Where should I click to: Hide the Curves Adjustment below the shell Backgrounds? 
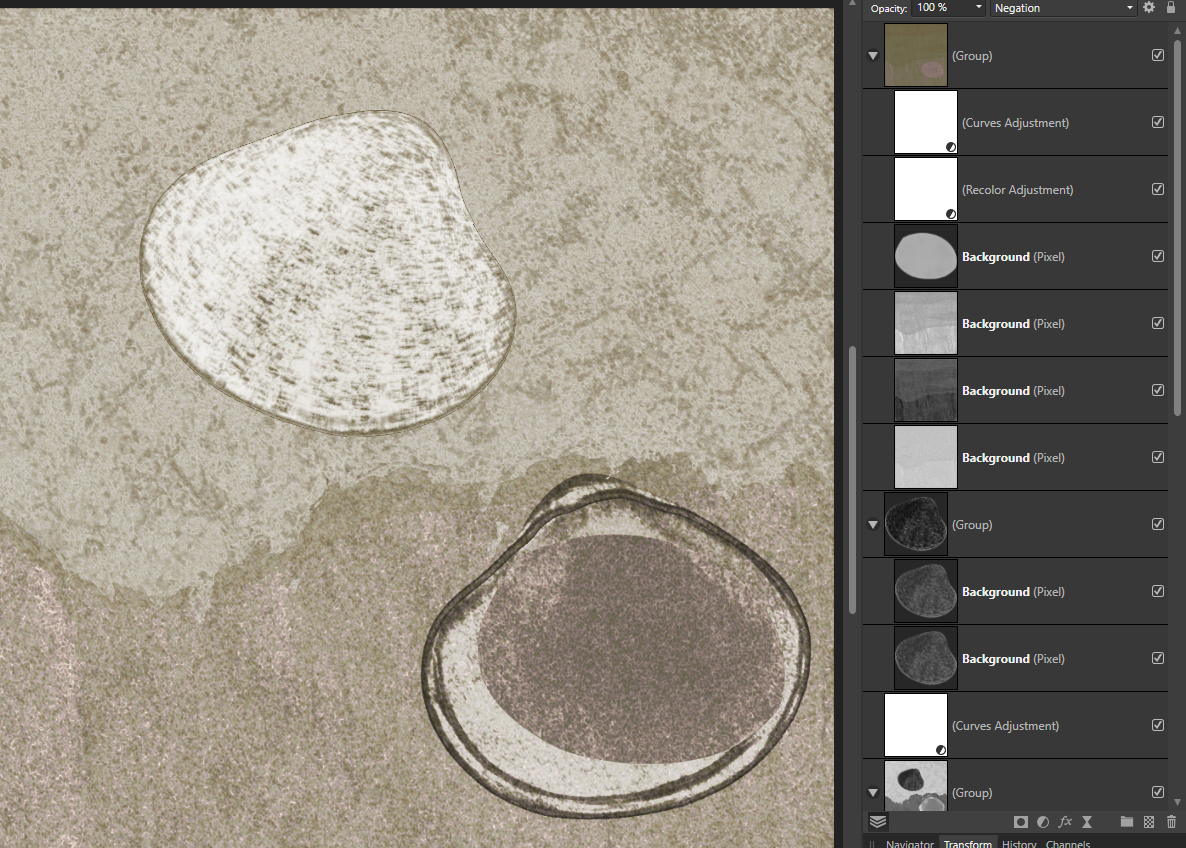1157,725
